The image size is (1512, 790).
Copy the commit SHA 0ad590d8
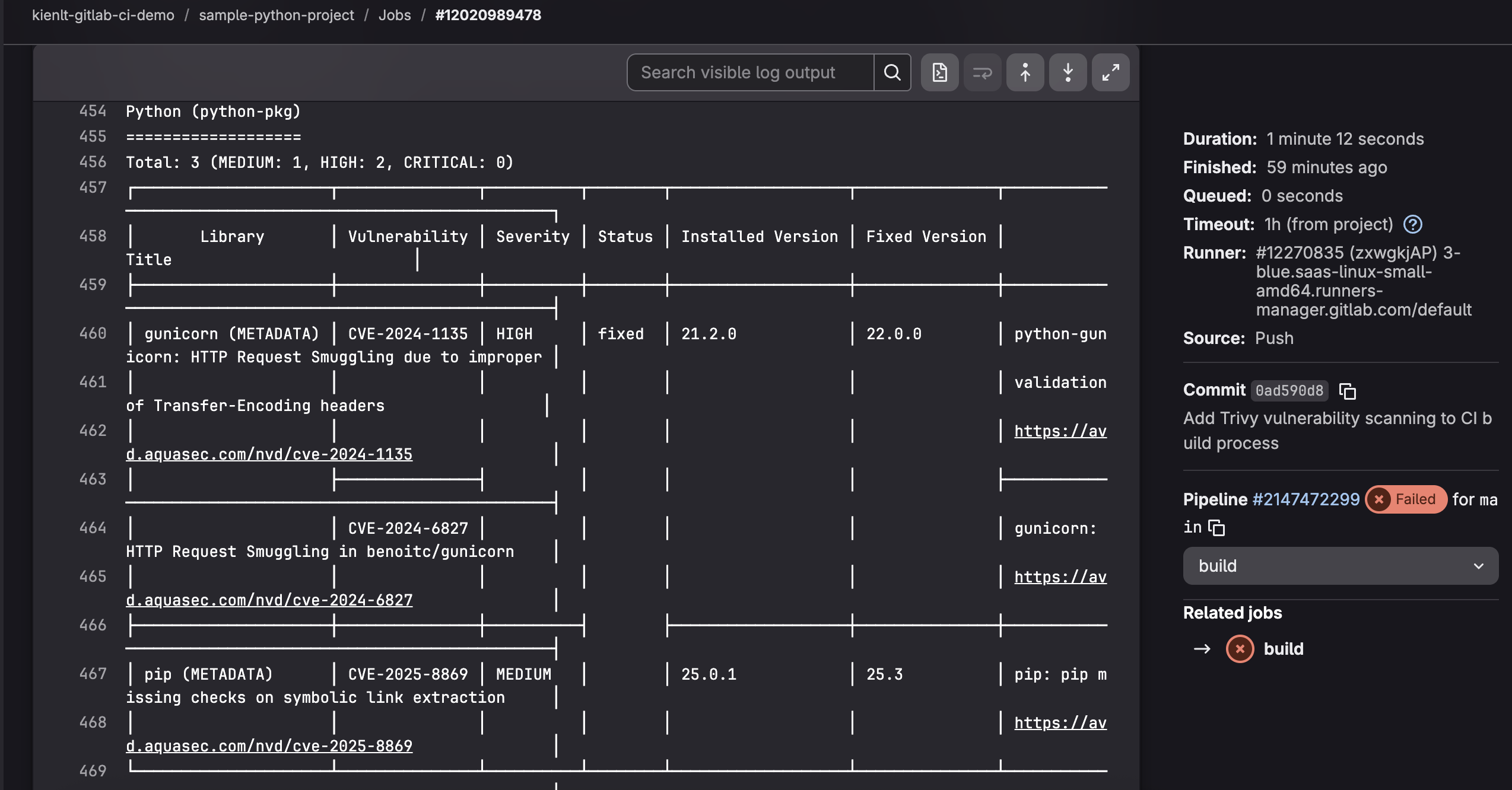(x=1347, y=391)
